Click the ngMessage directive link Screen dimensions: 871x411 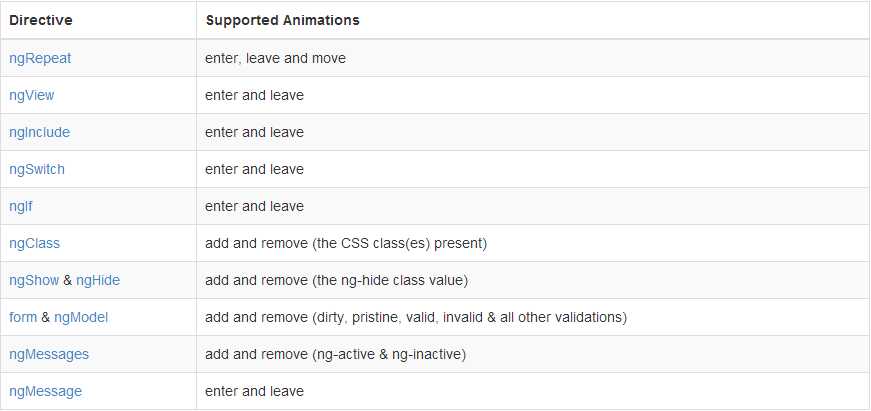point(46,391)
